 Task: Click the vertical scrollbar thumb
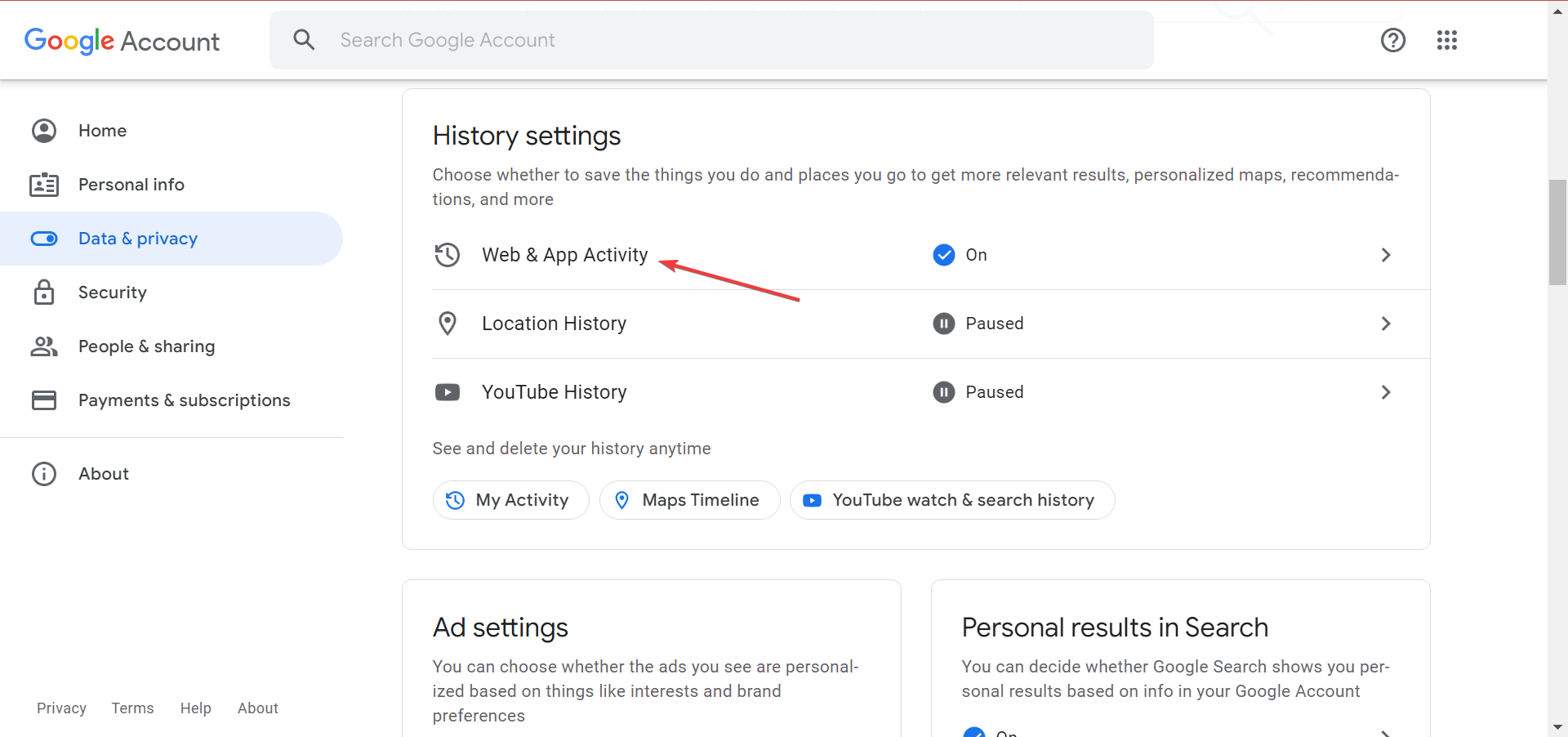(1557, 232)
